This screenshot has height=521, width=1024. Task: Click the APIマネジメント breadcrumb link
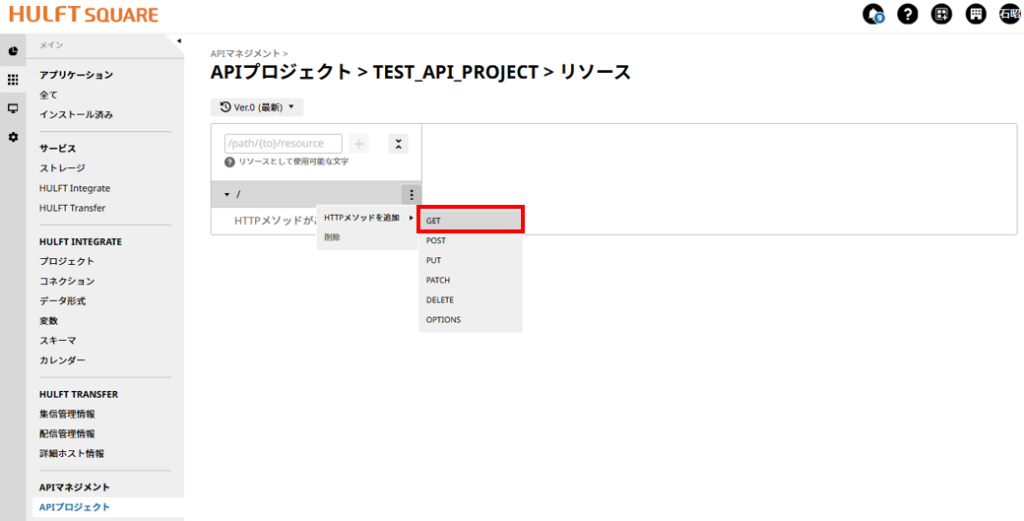[x=246, y=54]
